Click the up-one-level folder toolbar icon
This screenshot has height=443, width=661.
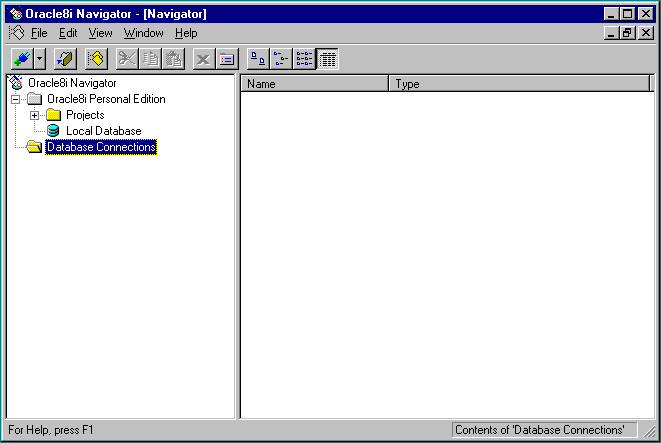pyautogui.click(x=65, y=59)
